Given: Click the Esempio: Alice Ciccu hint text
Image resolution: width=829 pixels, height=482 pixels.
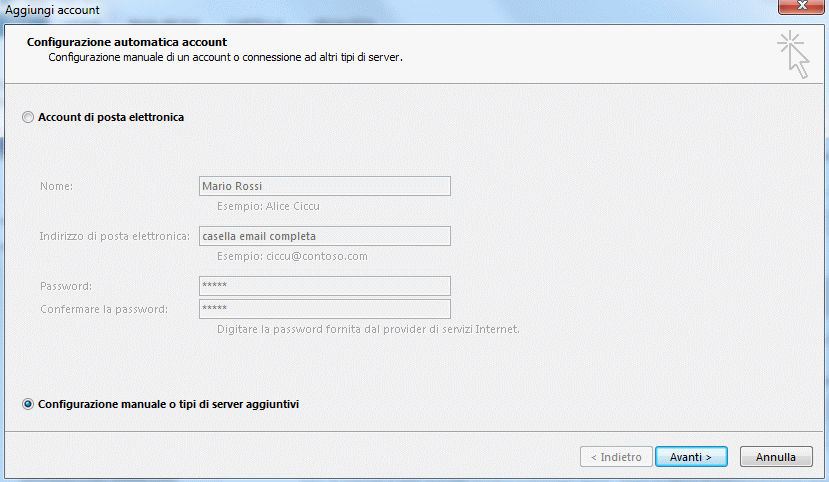Looking at the screenshot, I should coord(268,206).
